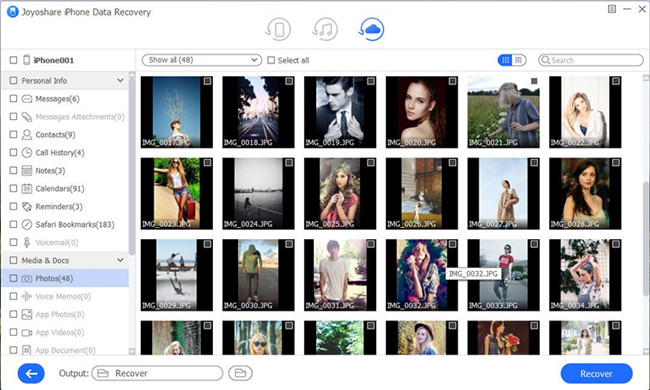Switch to grid thumbnail view
The image size is (650, 390).
(x=505, y=61)
